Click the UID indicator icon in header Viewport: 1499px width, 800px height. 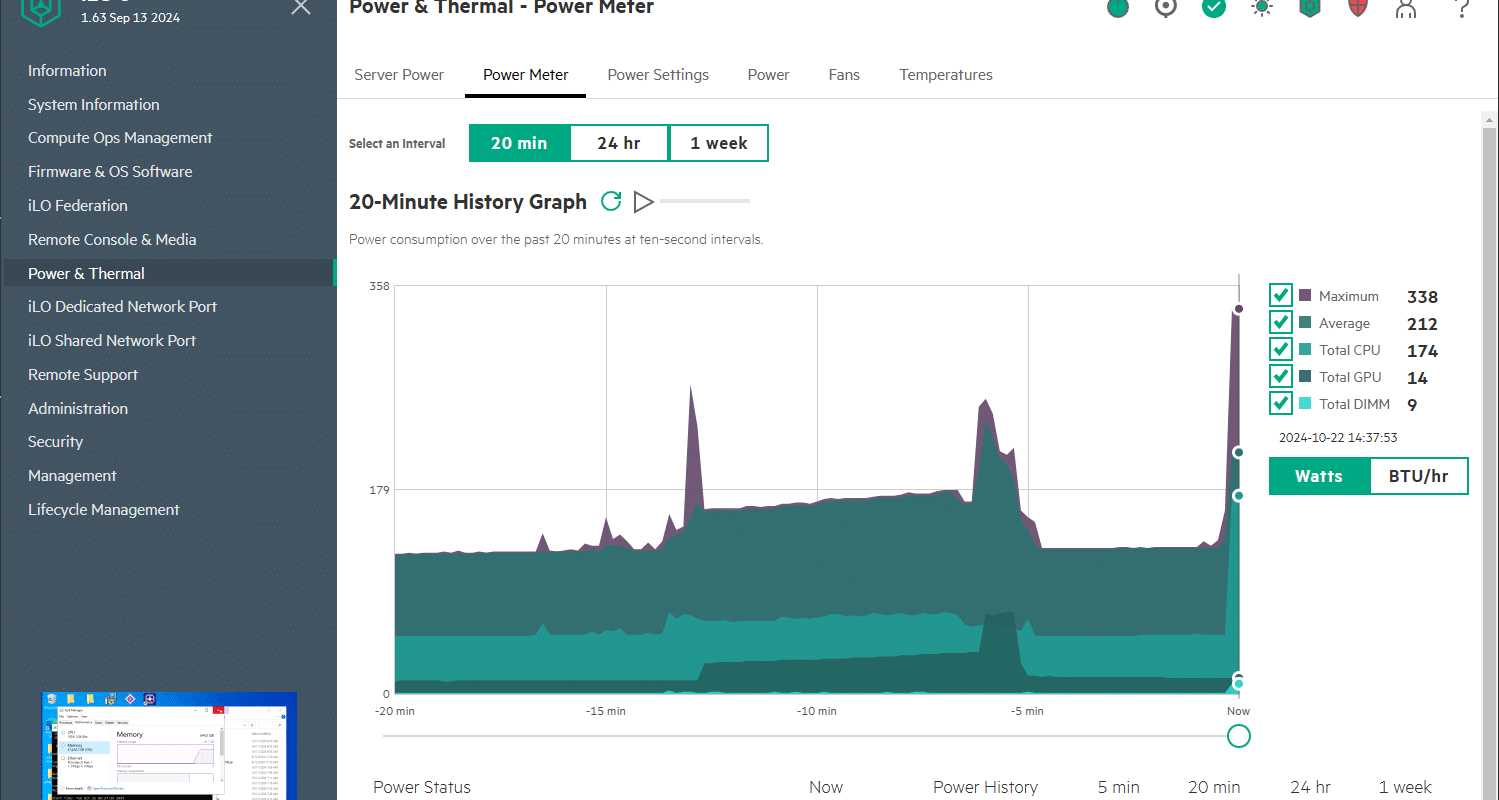click(x=1166, y=8)
